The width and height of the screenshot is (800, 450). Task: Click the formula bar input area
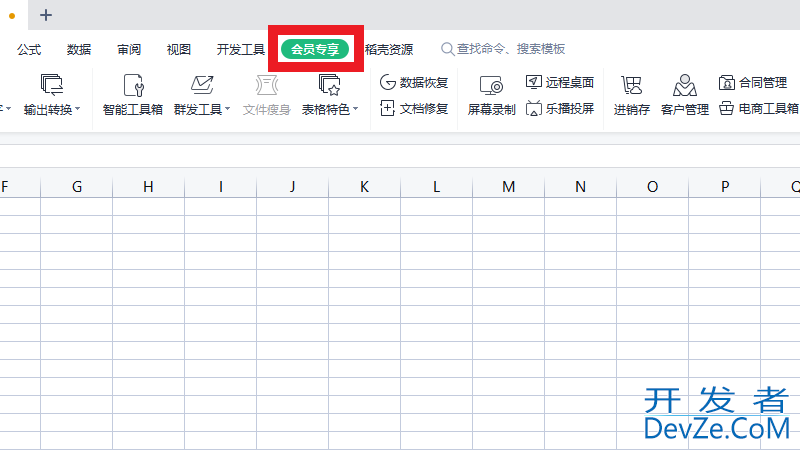pyautogui.click(x=400, y=156)
